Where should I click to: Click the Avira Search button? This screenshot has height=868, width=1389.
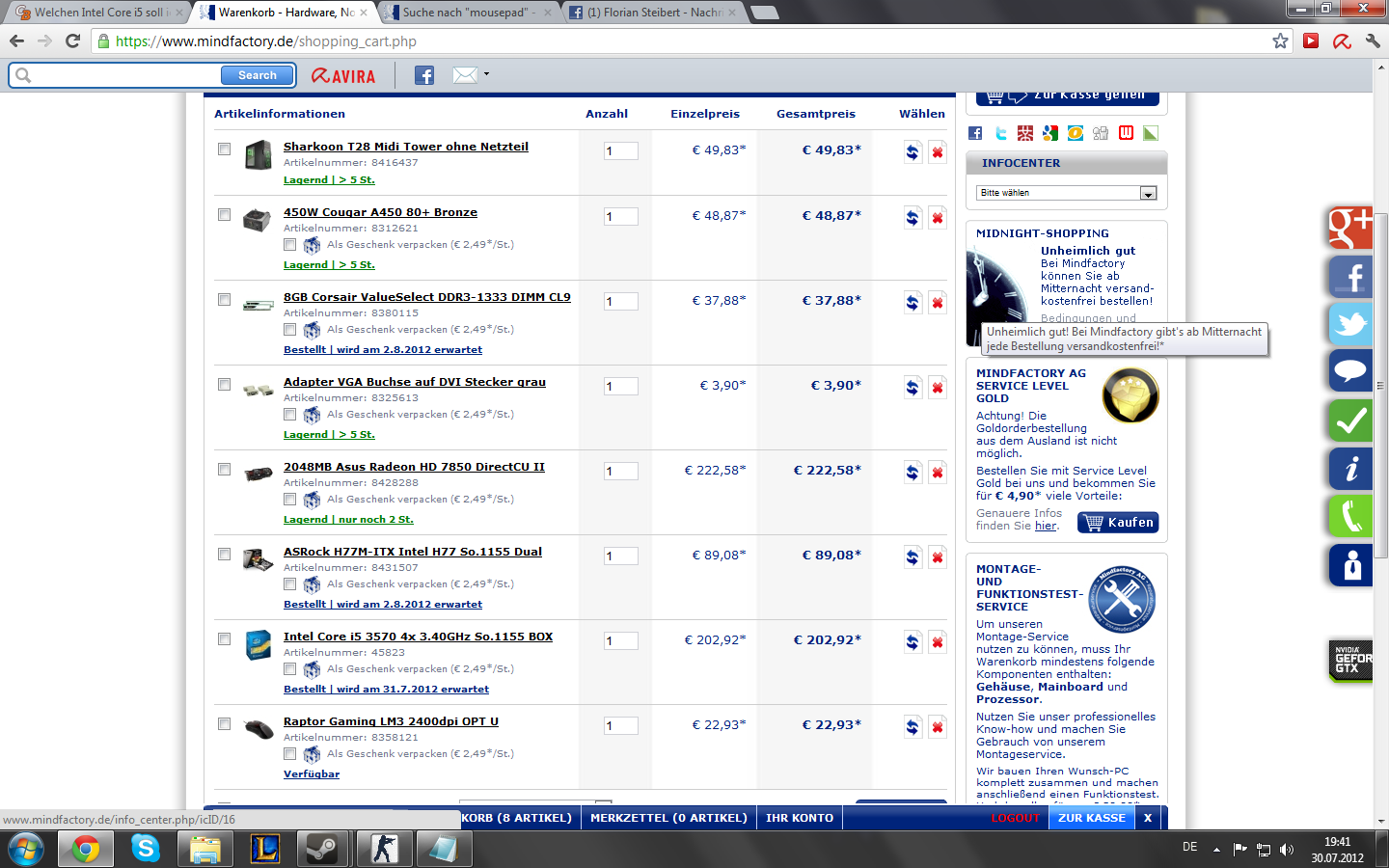(x=257, y=75)
